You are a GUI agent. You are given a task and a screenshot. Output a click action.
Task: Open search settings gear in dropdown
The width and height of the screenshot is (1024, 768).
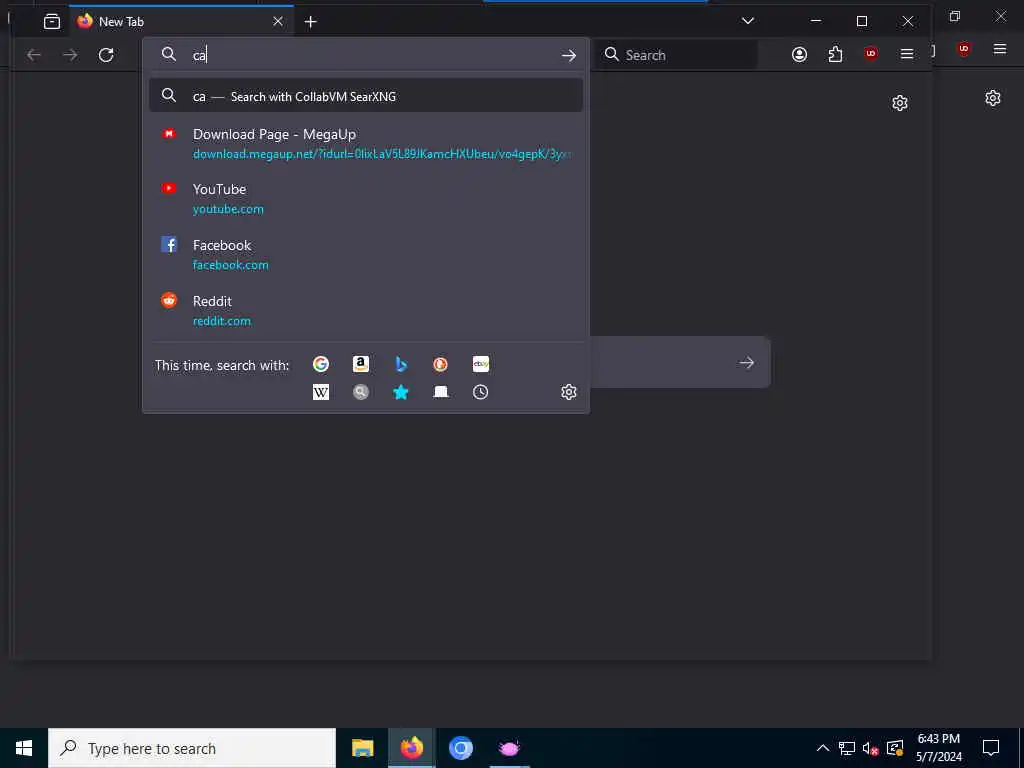569,392
